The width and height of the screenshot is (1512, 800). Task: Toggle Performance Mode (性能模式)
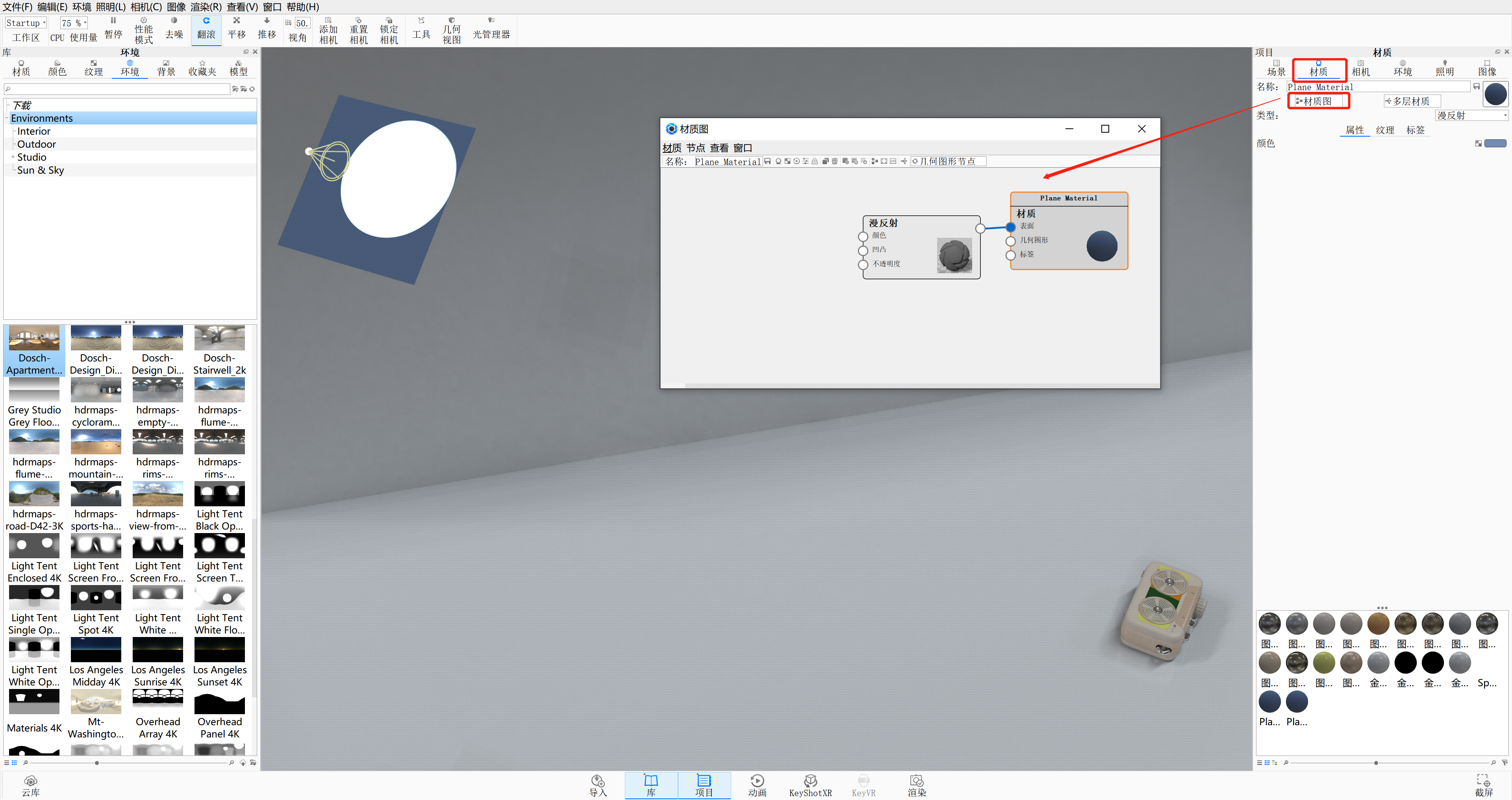pyautogui.click(x=144, y=31)
